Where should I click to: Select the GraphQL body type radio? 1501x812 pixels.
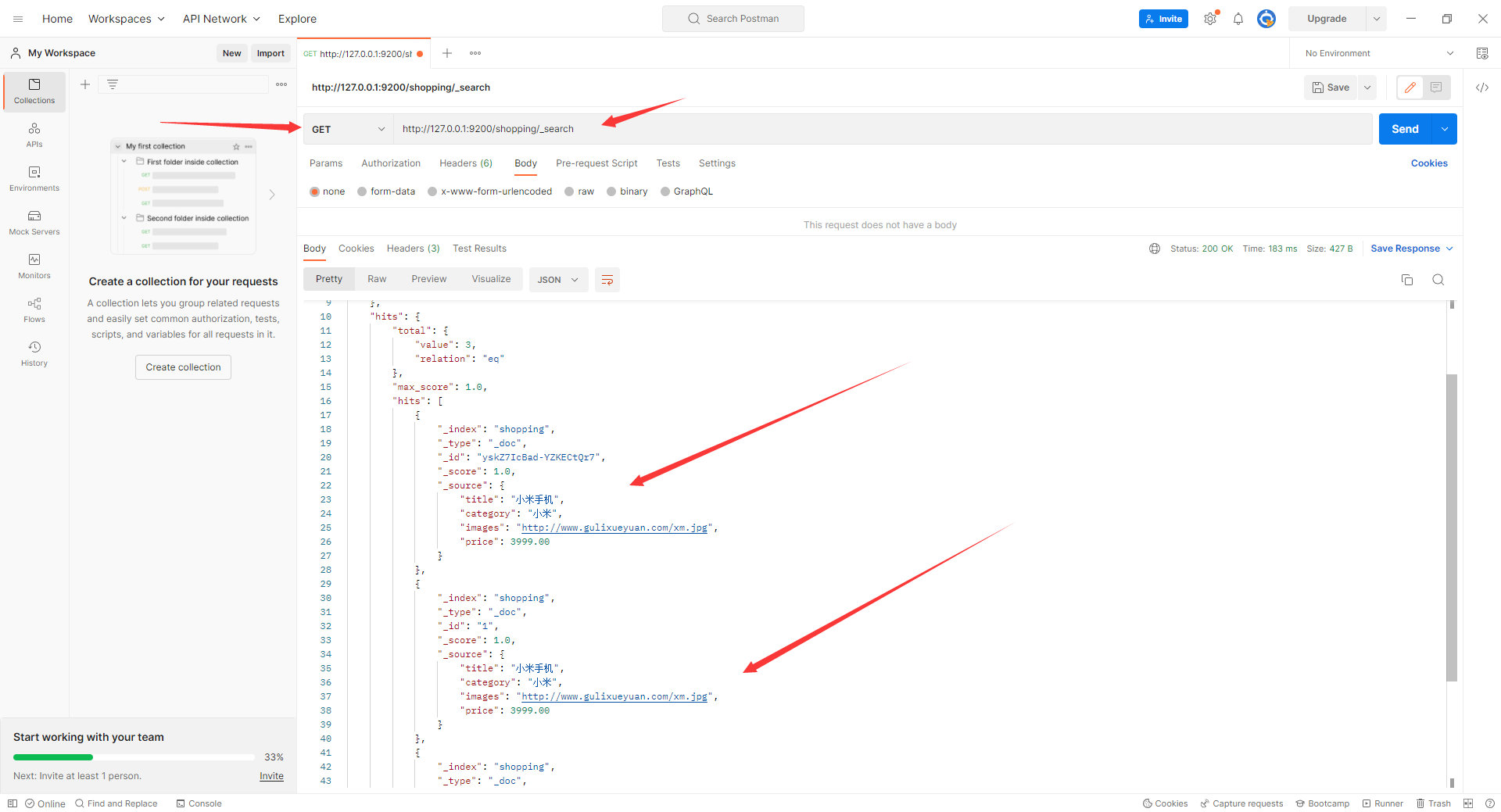(x=665, y=191)
